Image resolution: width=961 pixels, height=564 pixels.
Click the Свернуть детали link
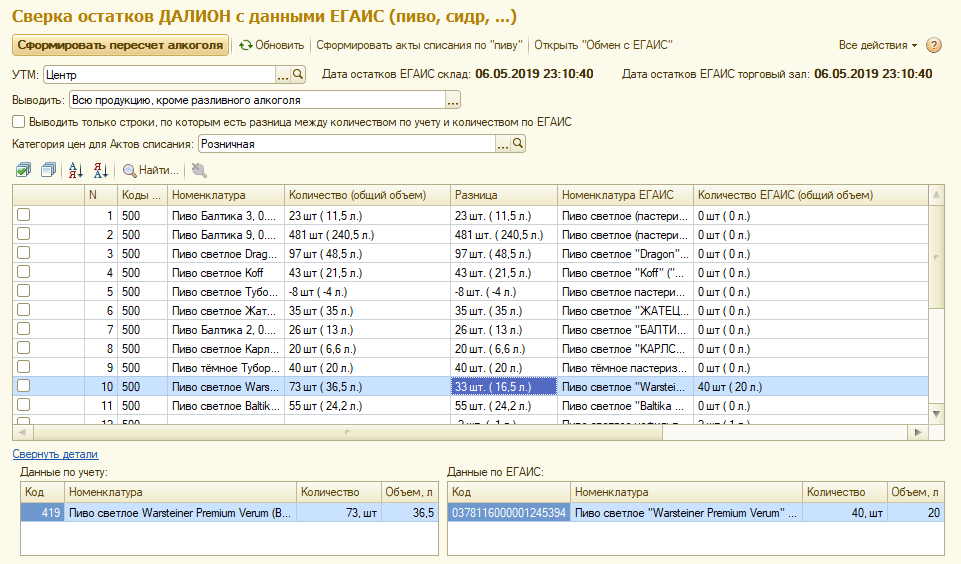(x=55, y=453)
